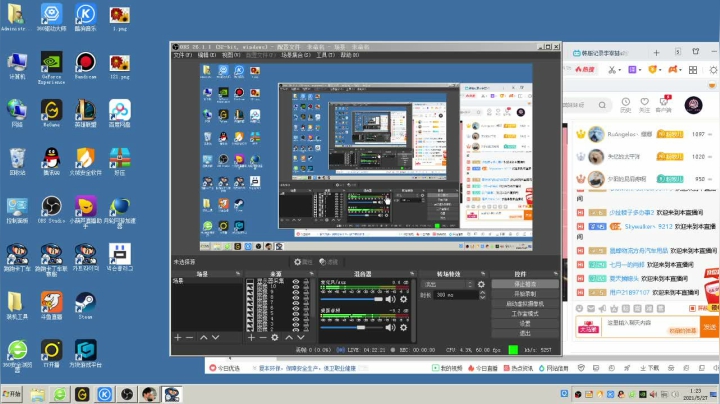Click the sun icon in the browser toolbar
The image size is (720, 404).
(x=713, y=70)
